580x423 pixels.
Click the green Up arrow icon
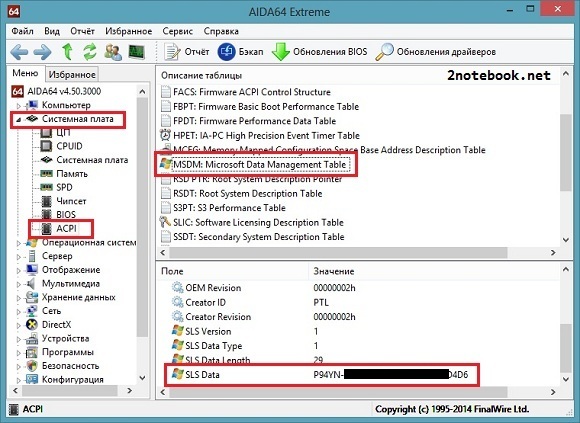(67, 51)
